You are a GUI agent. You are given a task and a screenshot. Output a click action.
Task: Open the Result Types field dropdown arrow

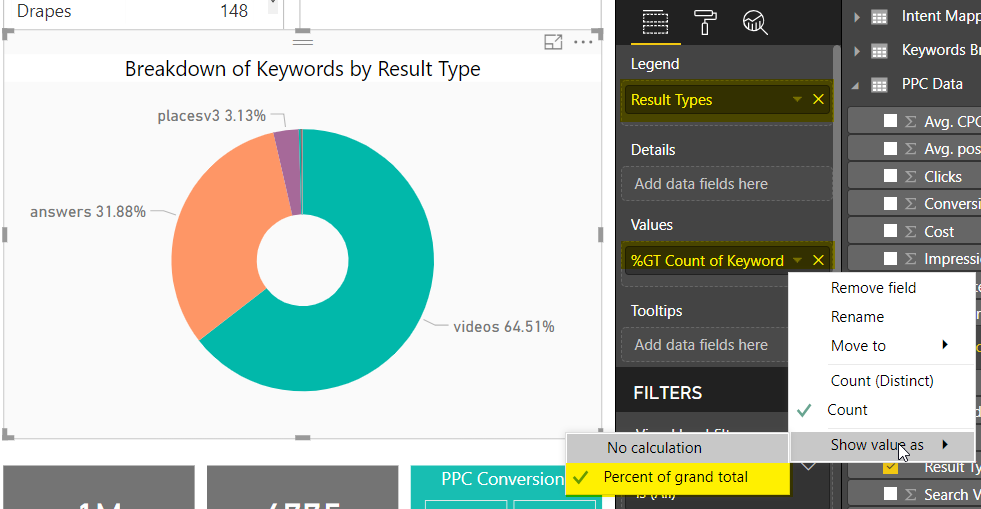tap(797, 99)
